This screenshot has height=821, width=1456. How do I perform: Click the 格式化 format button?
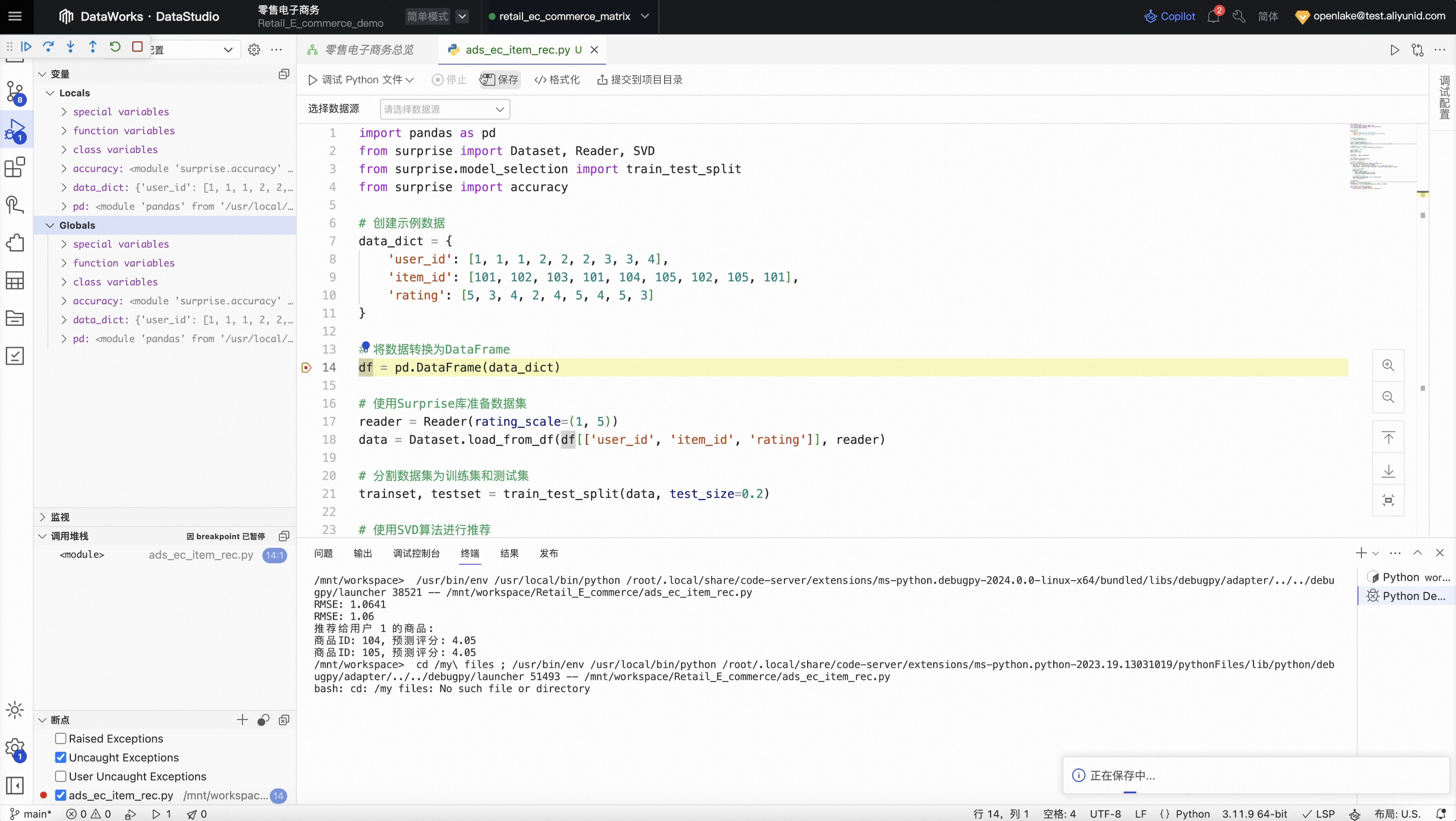[557, 80]
